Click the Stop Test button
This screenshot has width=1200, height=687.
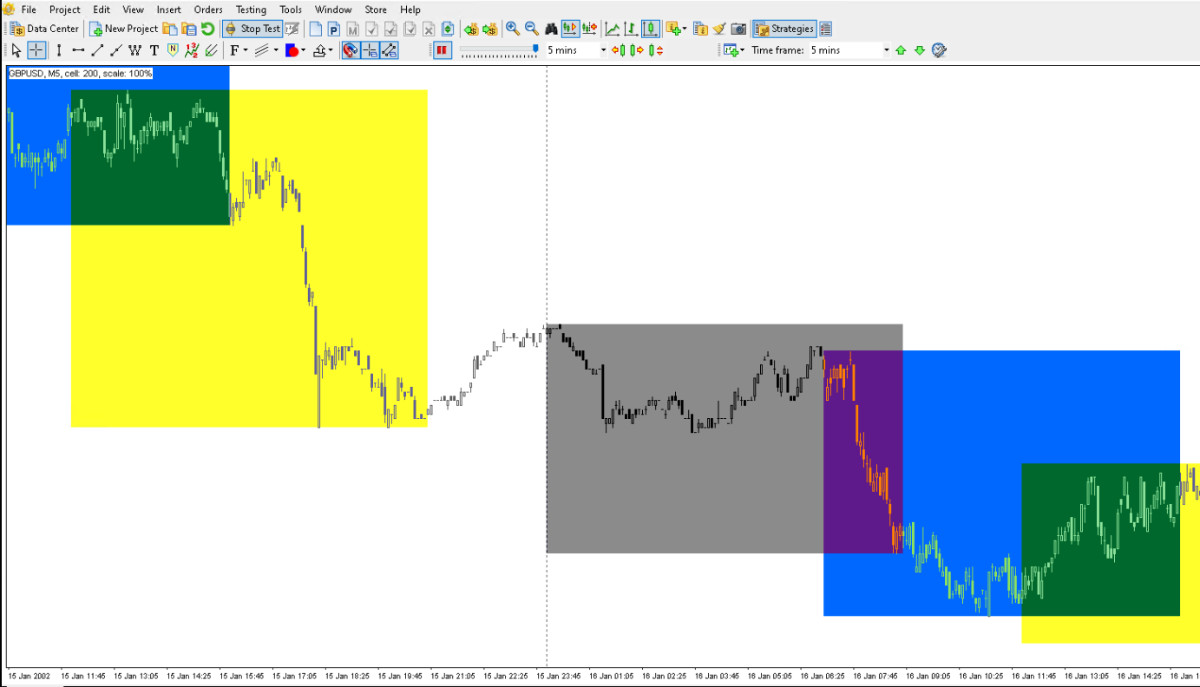252,29
